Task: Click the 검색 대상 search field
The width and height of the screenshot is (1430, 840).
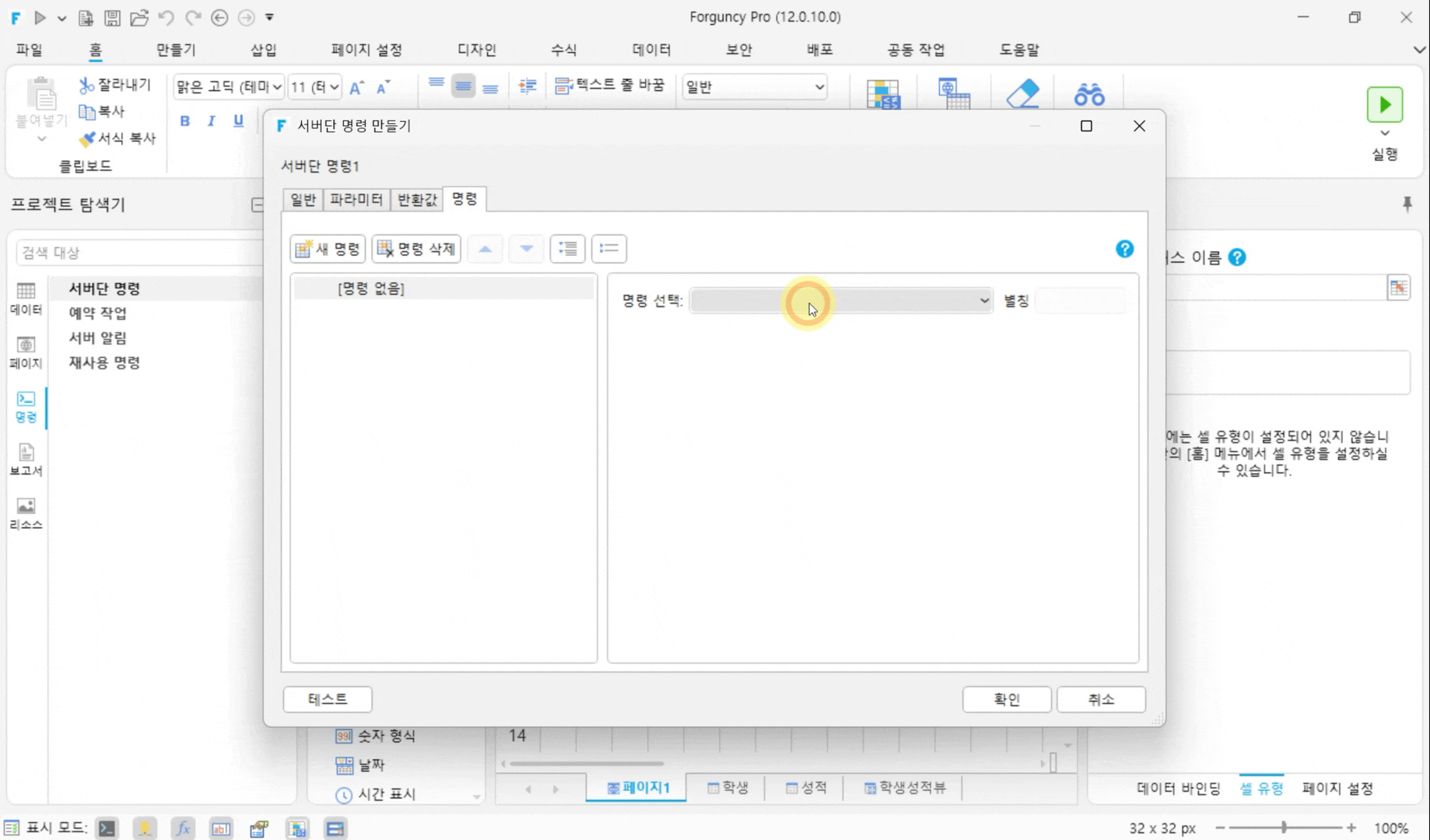Action: 140,252
